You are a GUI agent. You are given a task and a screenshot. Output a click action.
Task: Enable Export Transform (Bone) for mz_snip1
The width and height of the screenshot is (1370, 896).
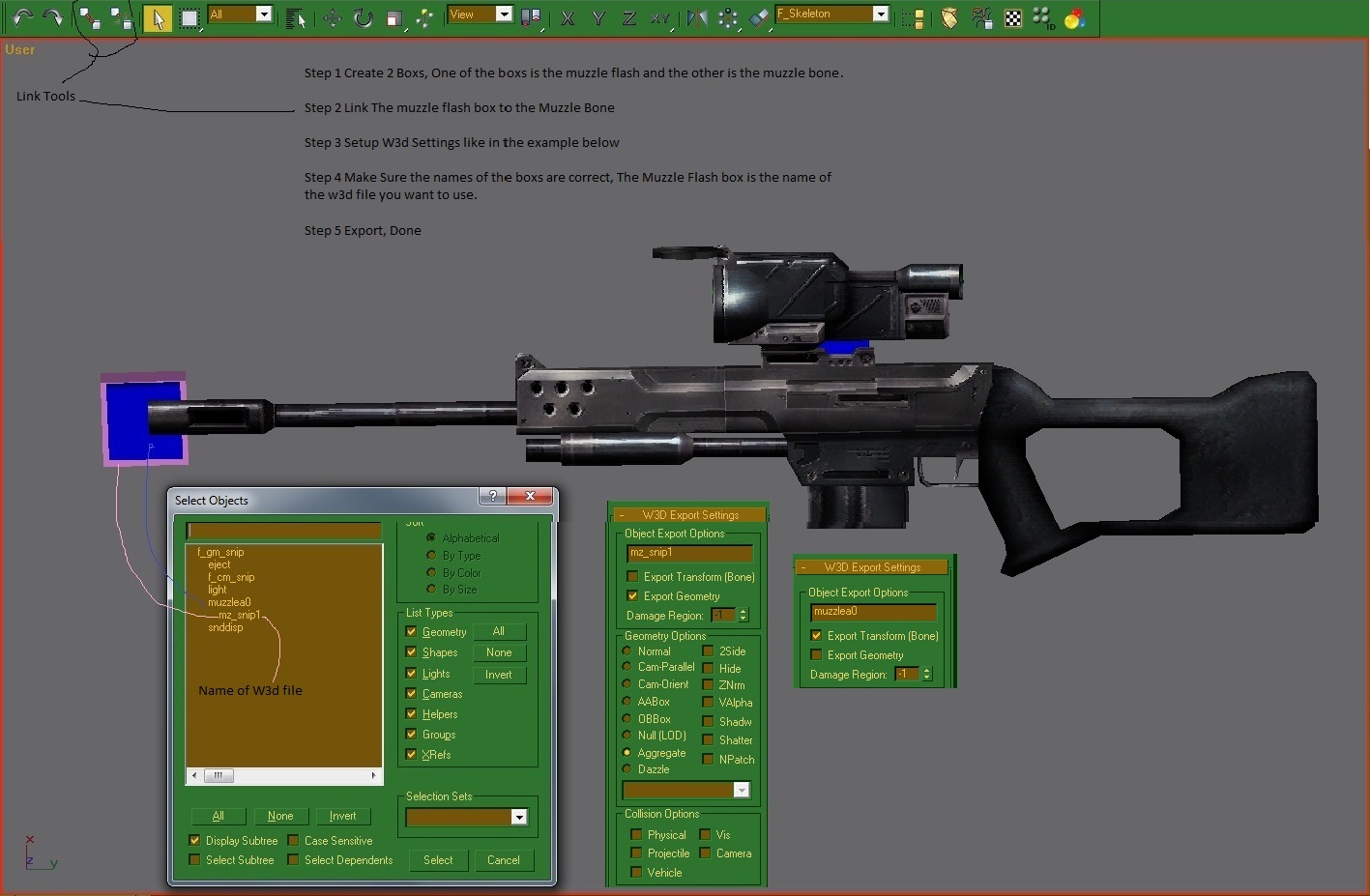coord(633,577)
